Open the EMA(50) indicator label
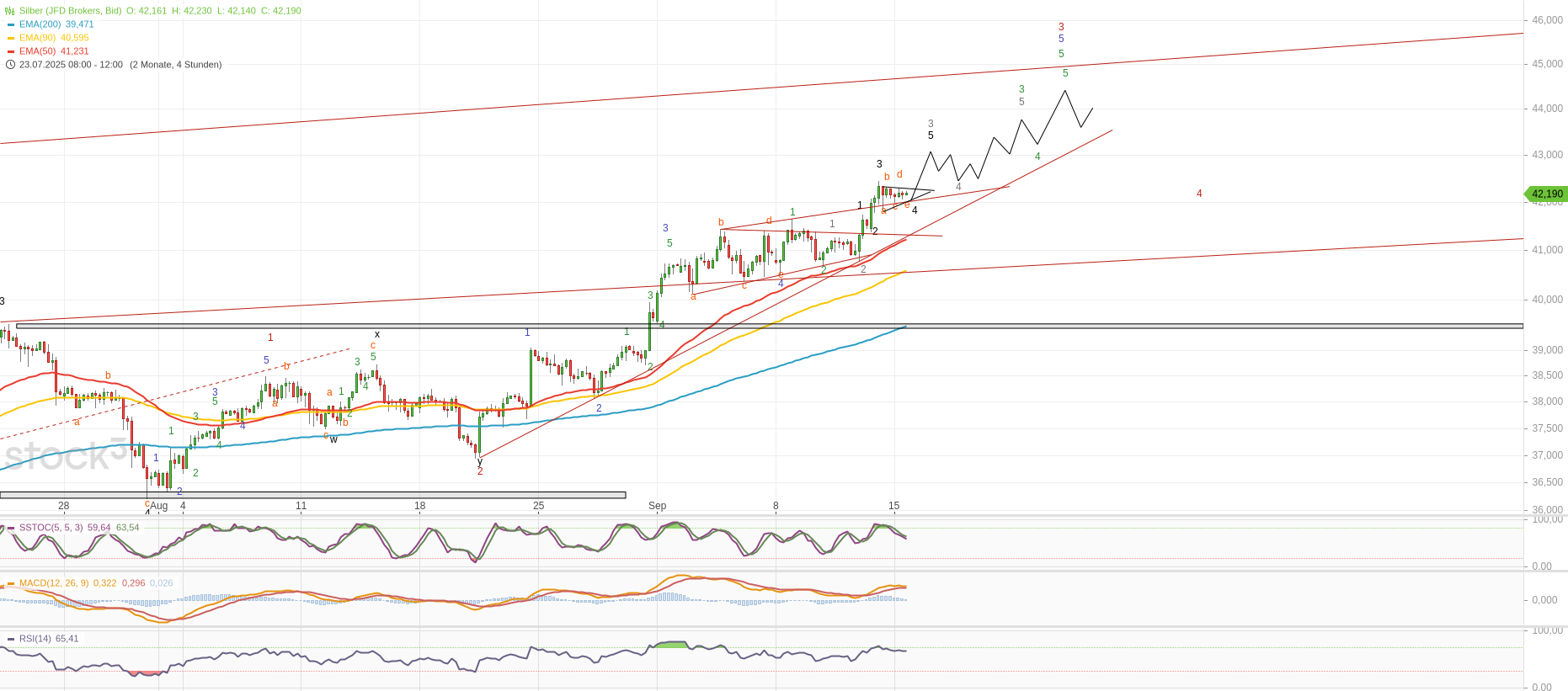The width and height of the screenshot is (1568, 691). (37, 51)
